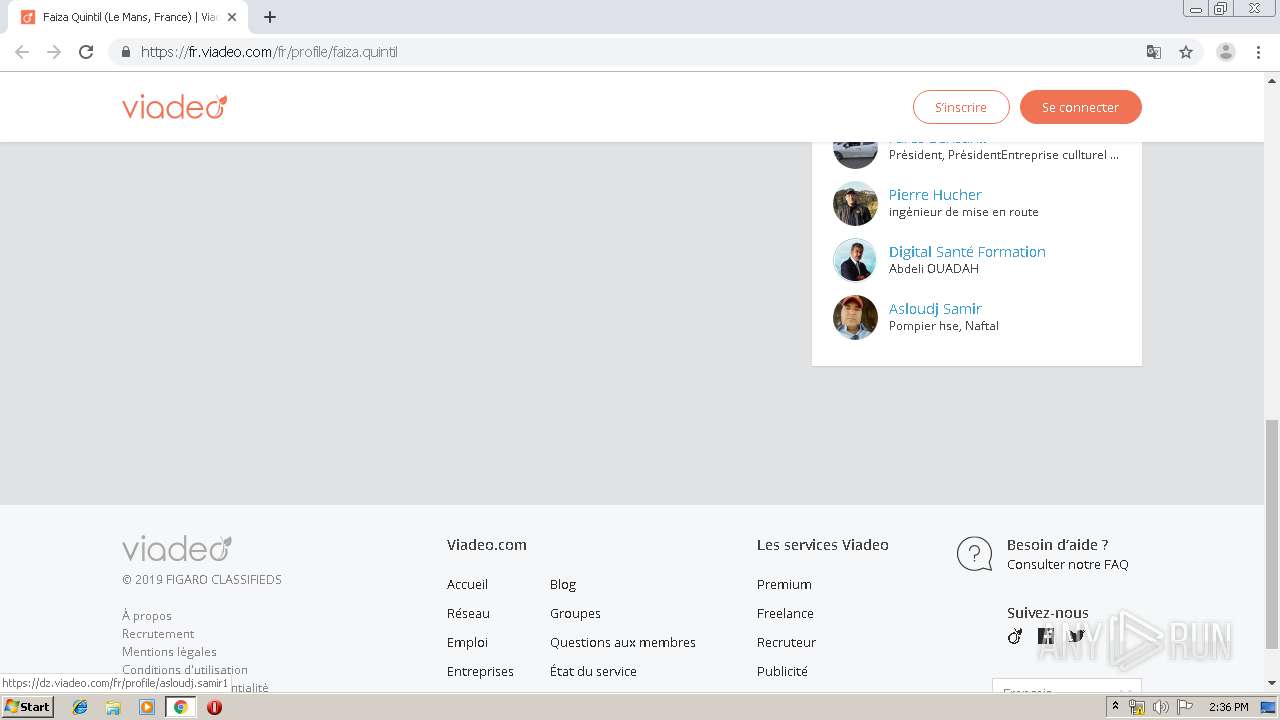This screenshot has width=1280, height=720.
Task: Bookmark this page with the star icon
Action: point(1186,52)
